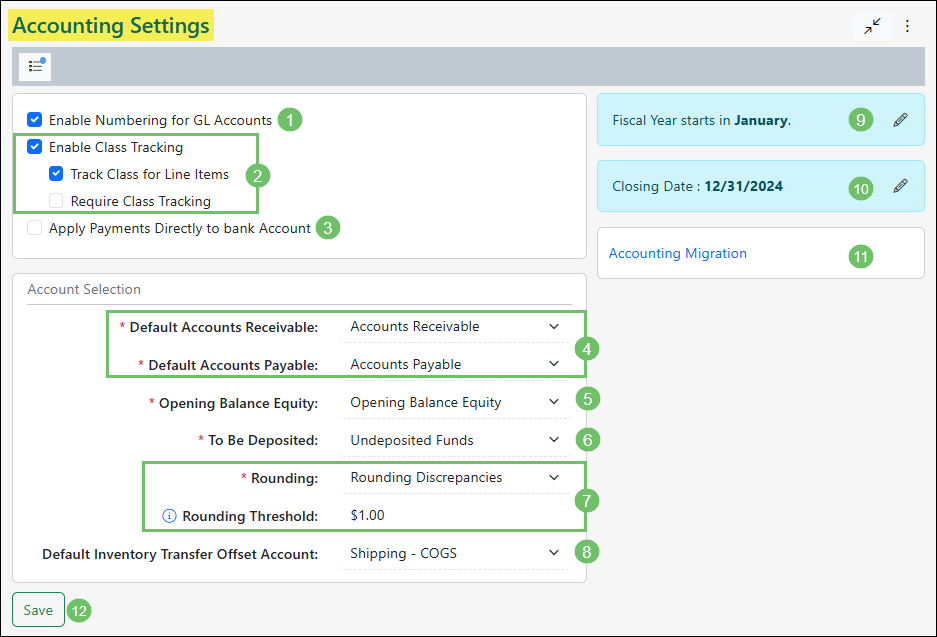The image size is (937, 637).
Task: Expand Opening Balance Equity dropdown
Action: point(455,403)
